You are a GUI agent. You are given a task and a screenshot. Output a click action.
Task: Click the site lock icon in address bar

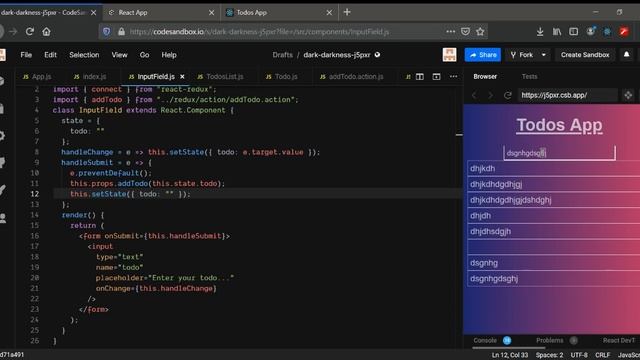[x=121, y=31]
